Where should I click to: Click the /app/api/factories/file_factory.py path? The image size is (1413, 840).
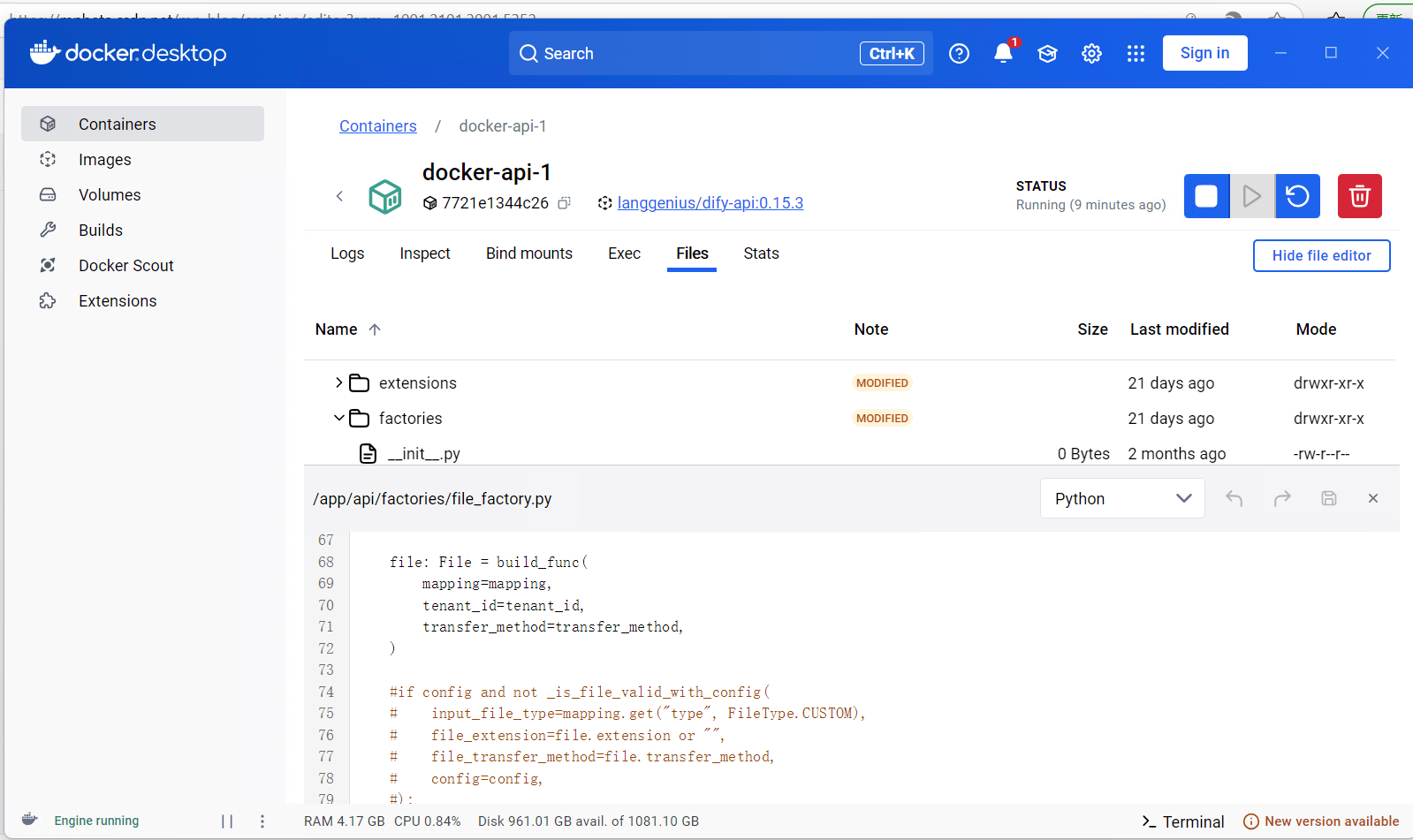[432, 499]
